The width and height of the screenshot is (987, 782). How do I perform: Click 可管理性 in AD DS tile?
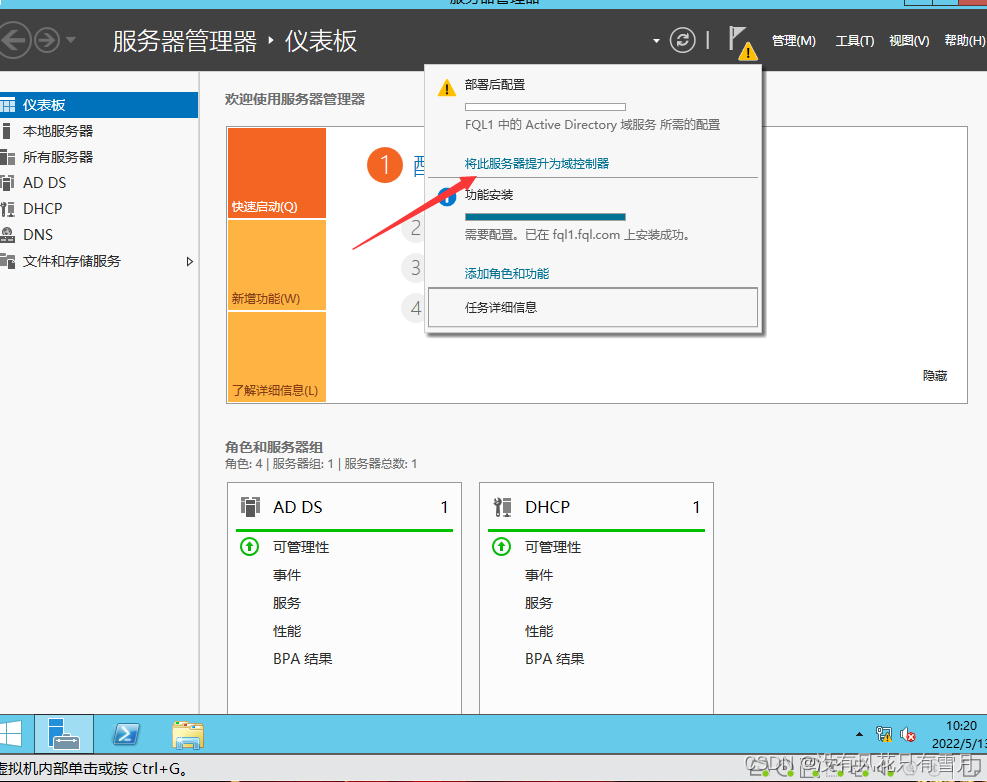[x=301, y=547]
